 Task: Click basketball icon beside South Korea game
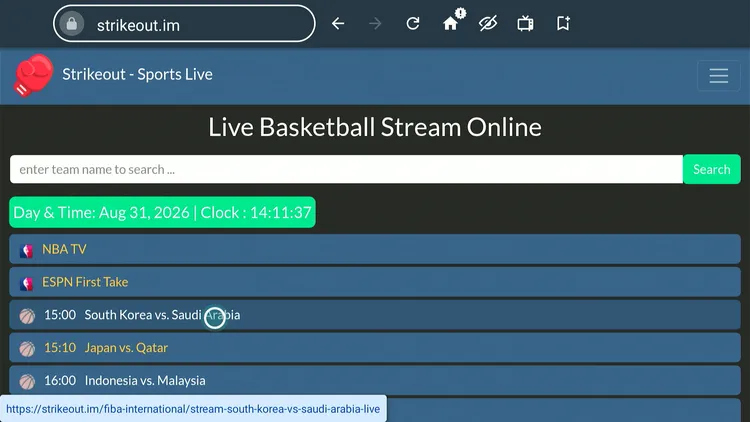[x=27, y=316]
